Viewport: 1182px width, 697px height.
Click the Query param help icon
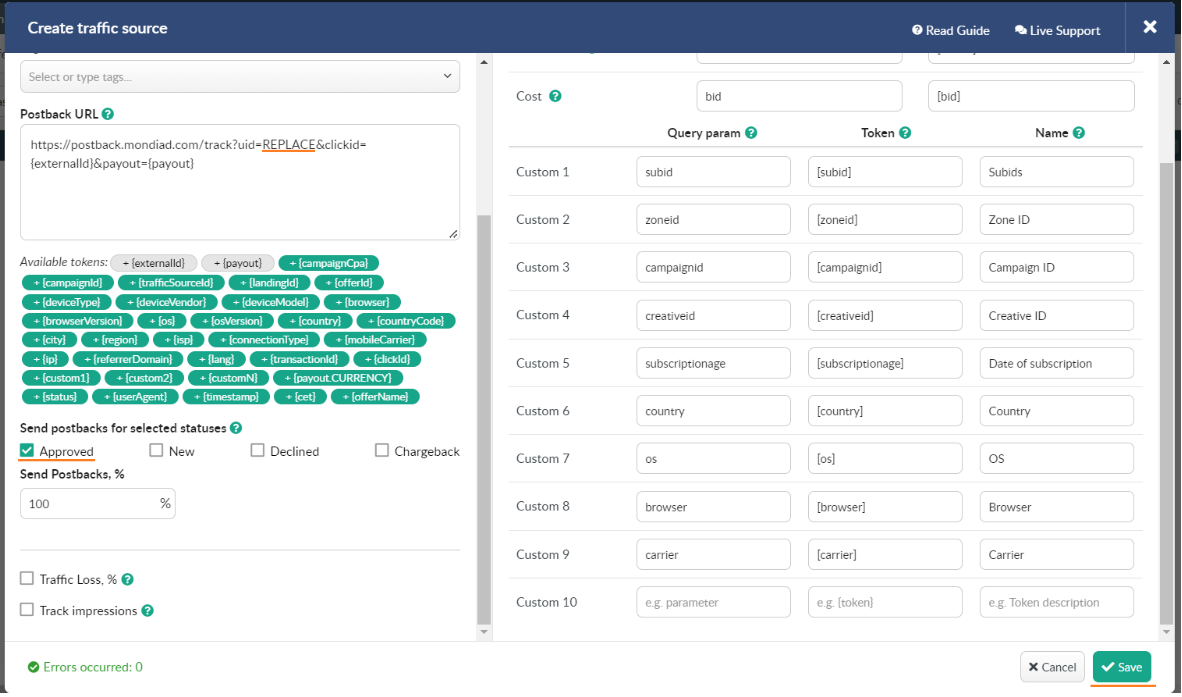[751, 133]
